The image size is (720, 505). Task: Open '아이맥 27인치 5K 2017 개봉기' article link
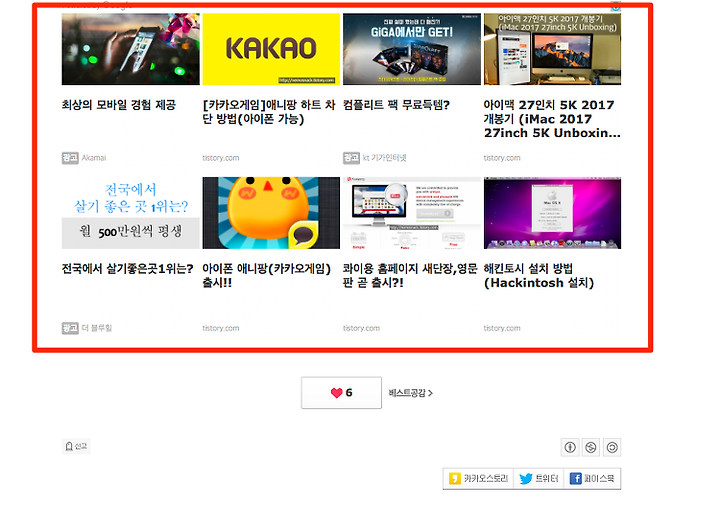pyautogui.click(x=552, y=119)
